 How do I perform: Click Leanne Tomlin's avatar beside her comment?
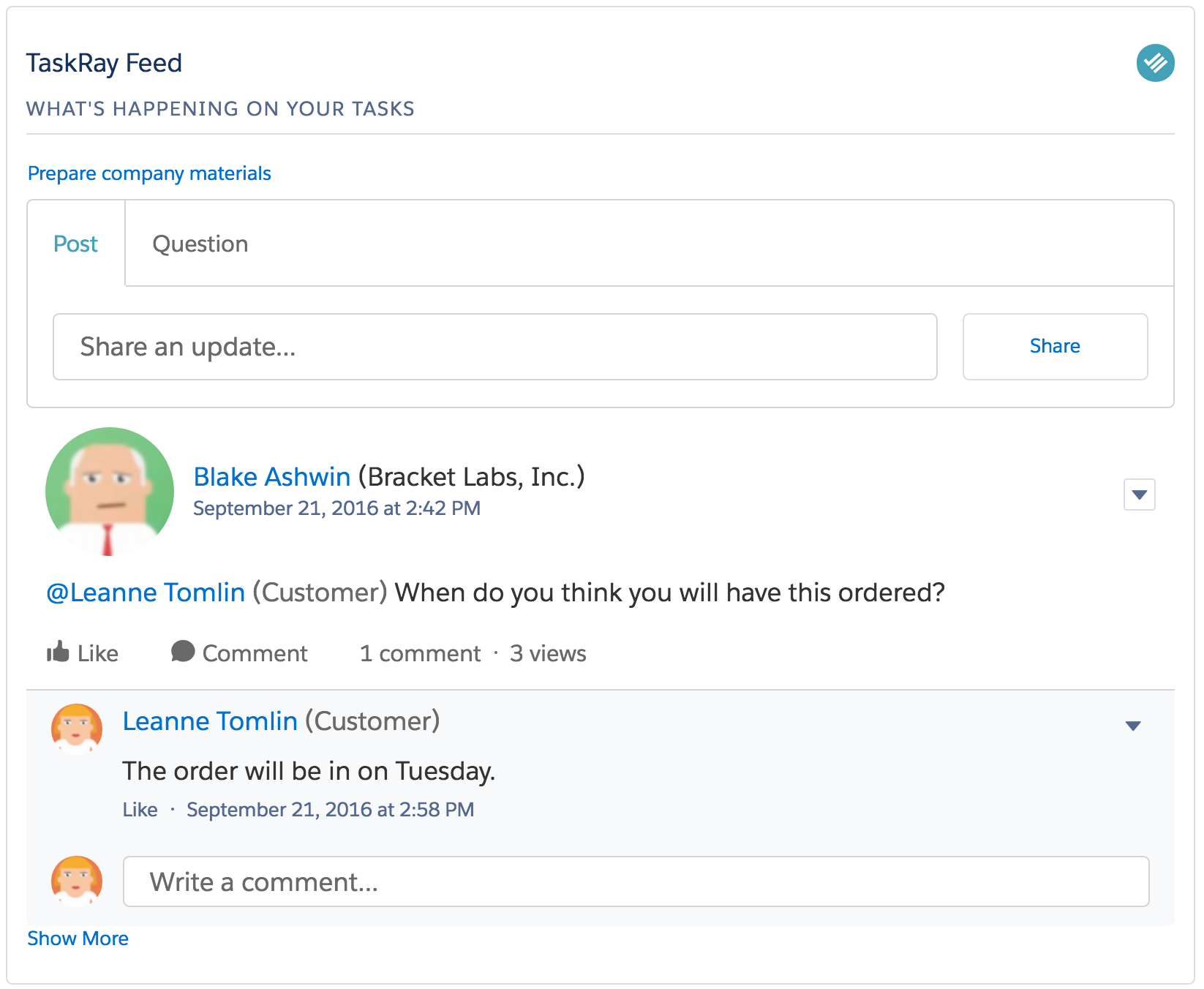tap(76, 729)
